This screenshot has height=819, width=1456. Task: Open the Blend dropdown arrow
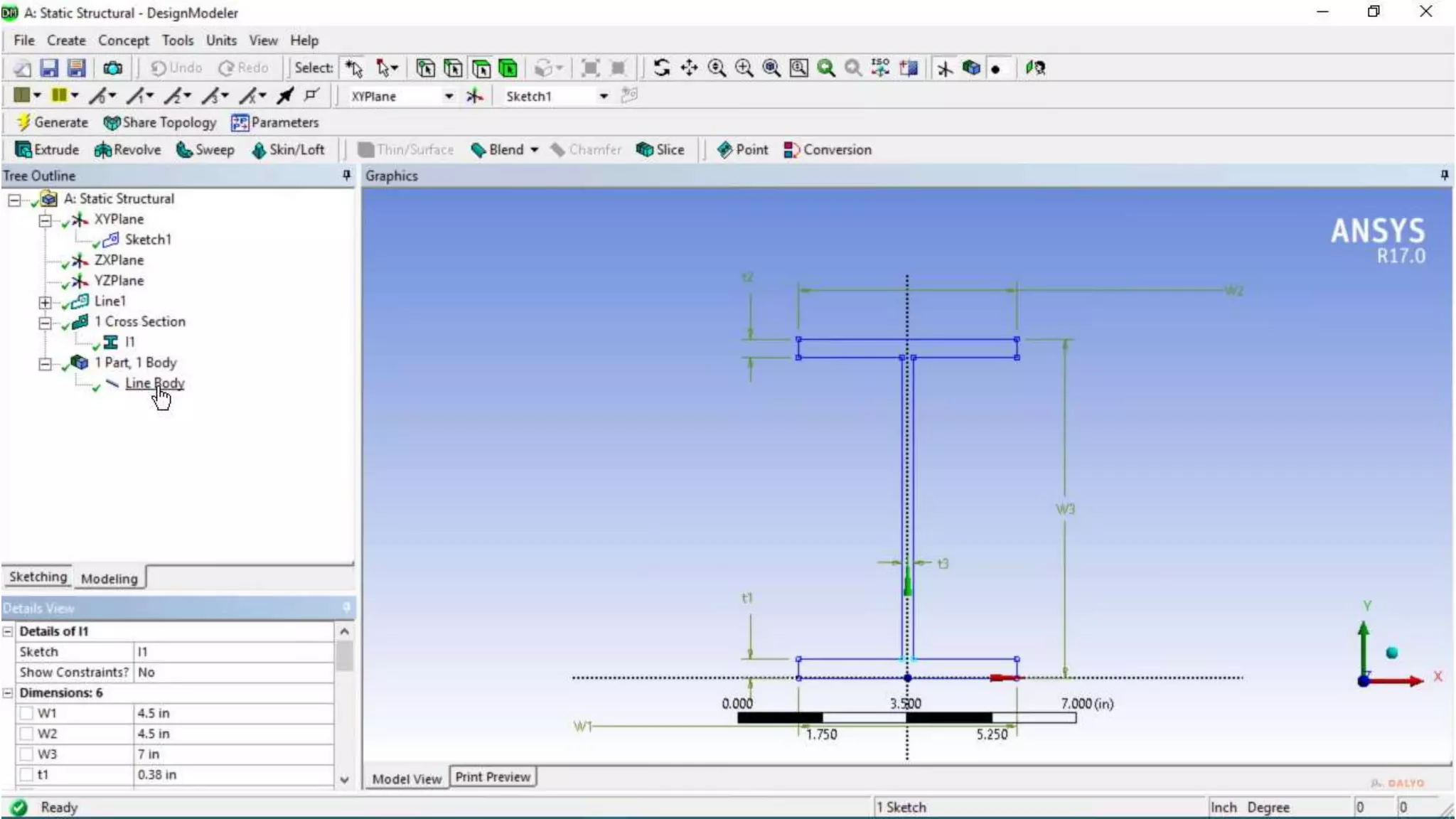(534, 149)
